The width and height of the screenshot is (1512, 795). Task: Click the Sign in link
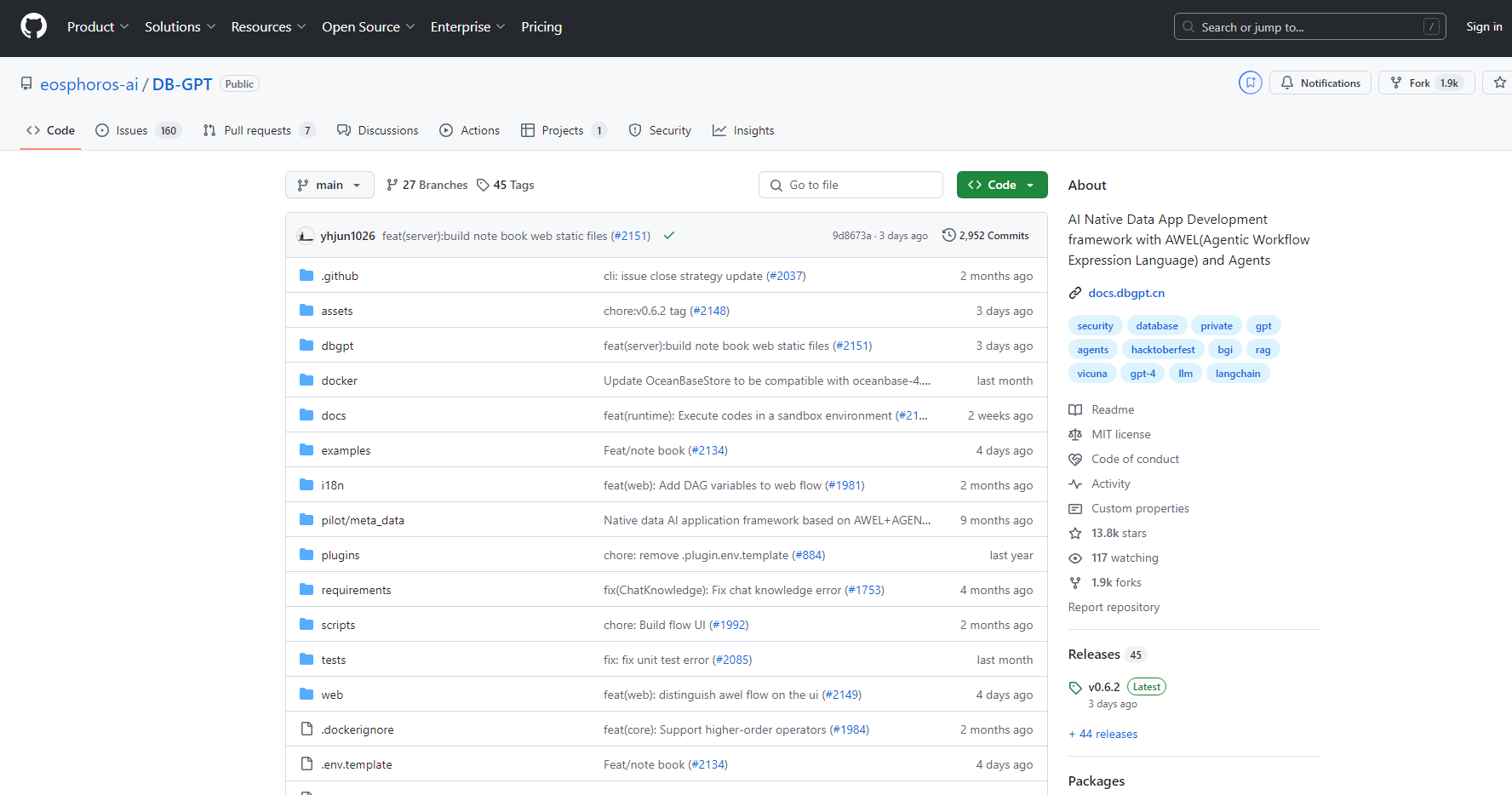pos(1483,26)
